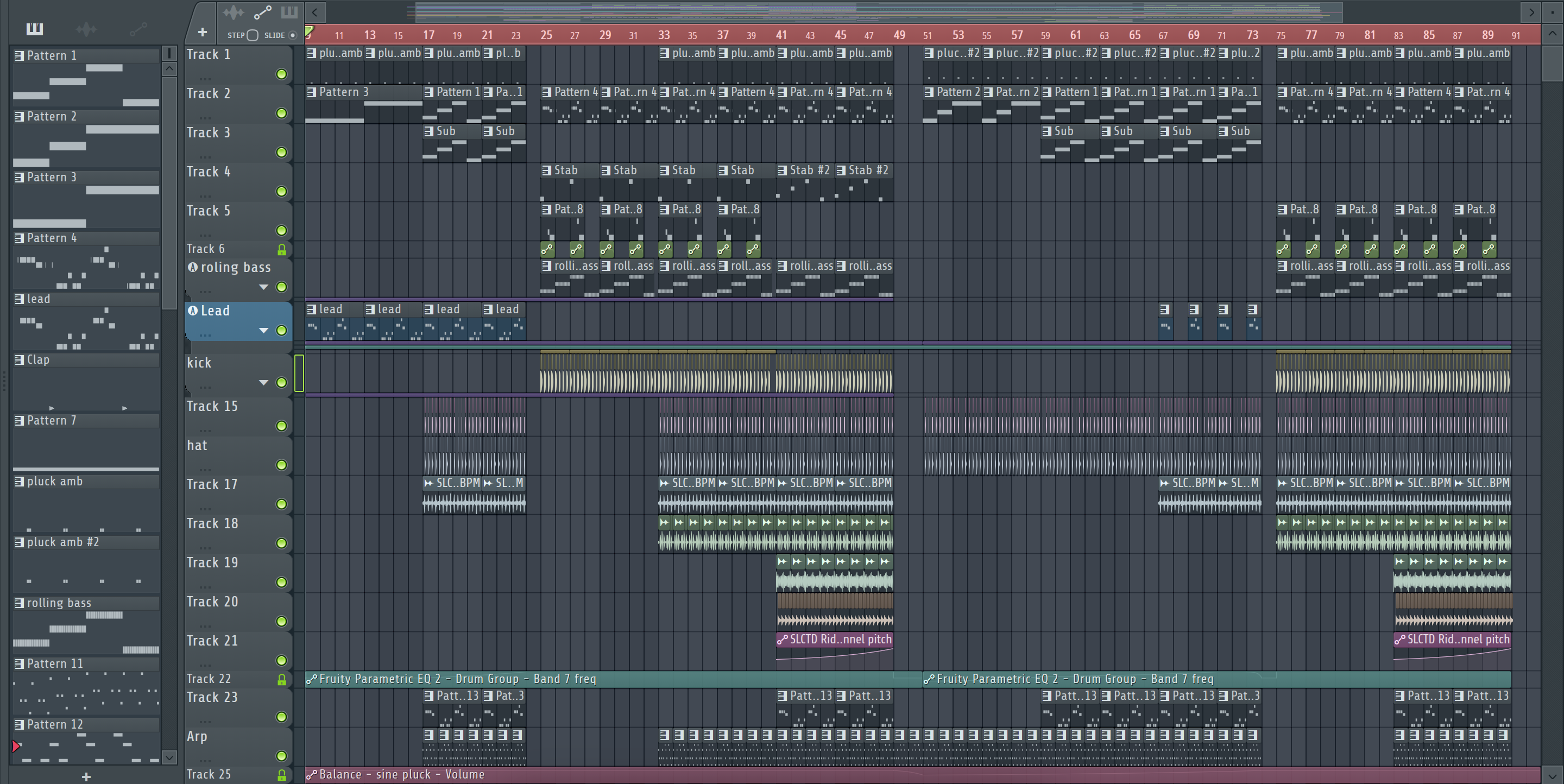The height and width of the screenshot is (784, 1564).
Task: Click the piano icon beside Clap in picker
Action: pyautogui.click(x=20, y=359)
